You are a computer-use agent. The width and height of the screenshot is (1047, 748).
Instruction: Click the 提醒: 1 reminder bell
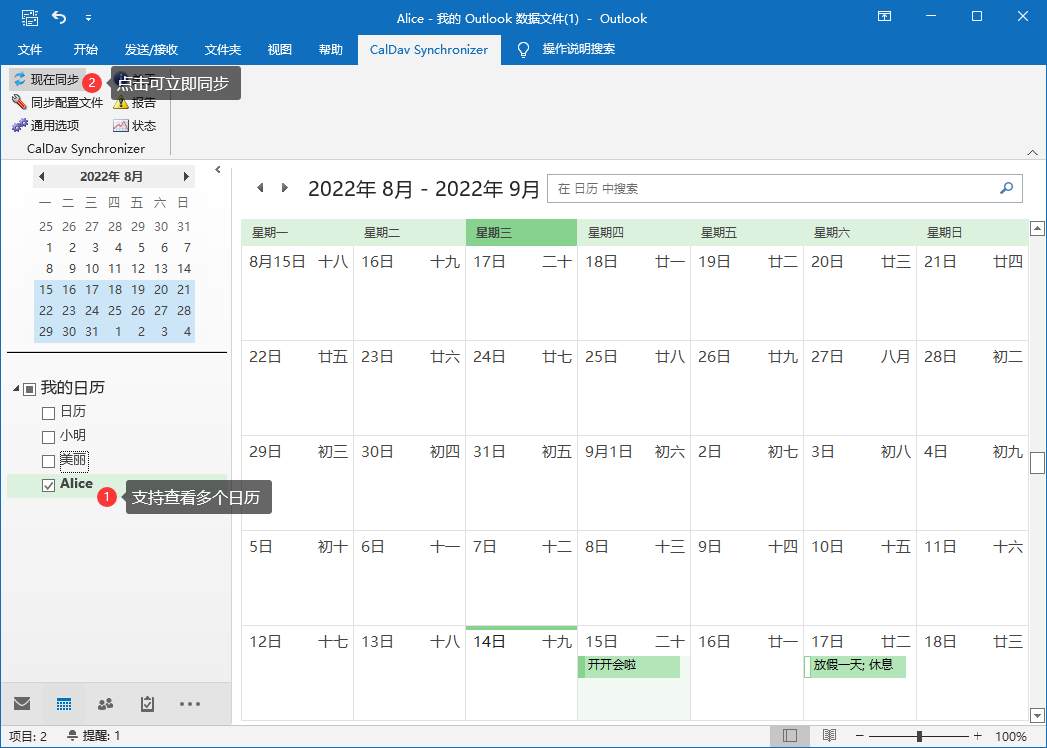[x=94, y=736]
